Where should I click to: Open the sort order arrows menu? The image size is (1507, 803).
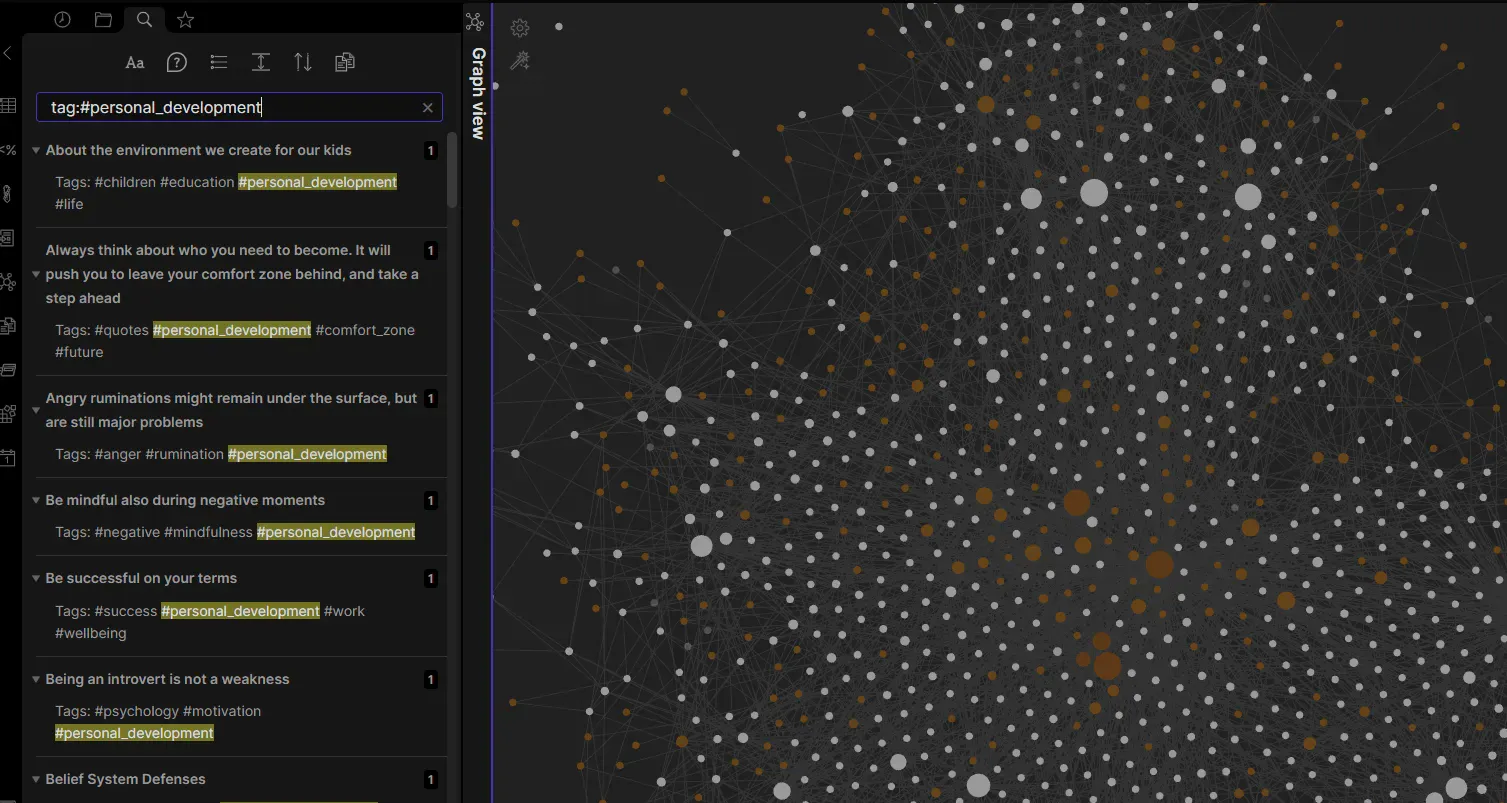[x=303, y=62]
